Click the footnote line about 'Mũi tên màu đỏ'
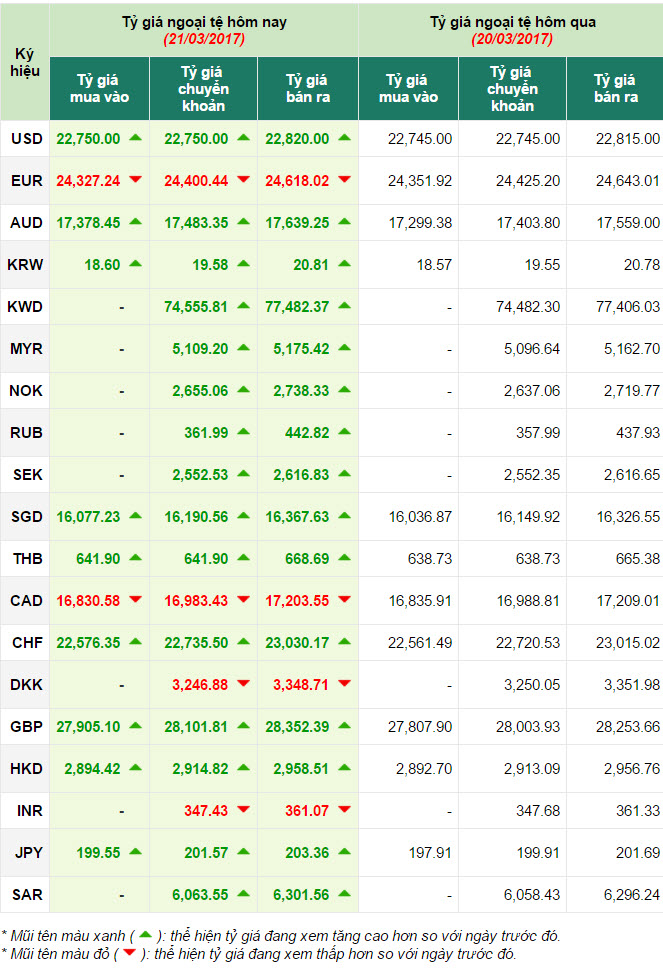This screenshot has height=970, width=663. point(259,954)
